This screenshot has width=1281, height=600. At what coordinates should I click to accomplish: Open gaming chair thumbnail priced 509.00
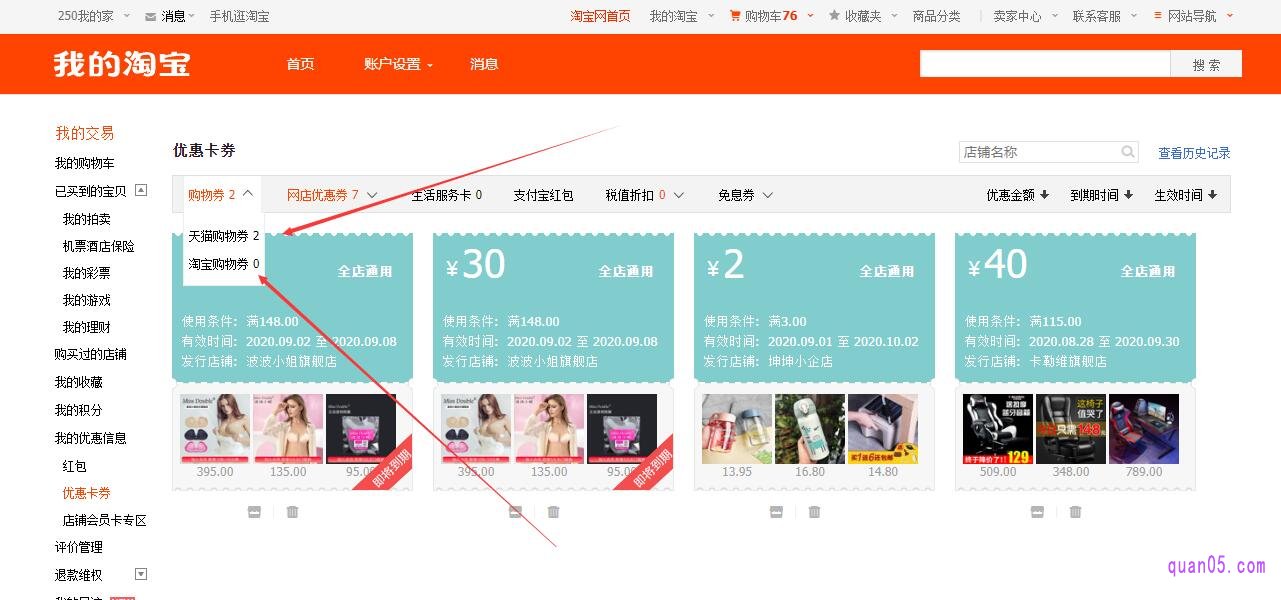tap(998, 429)
